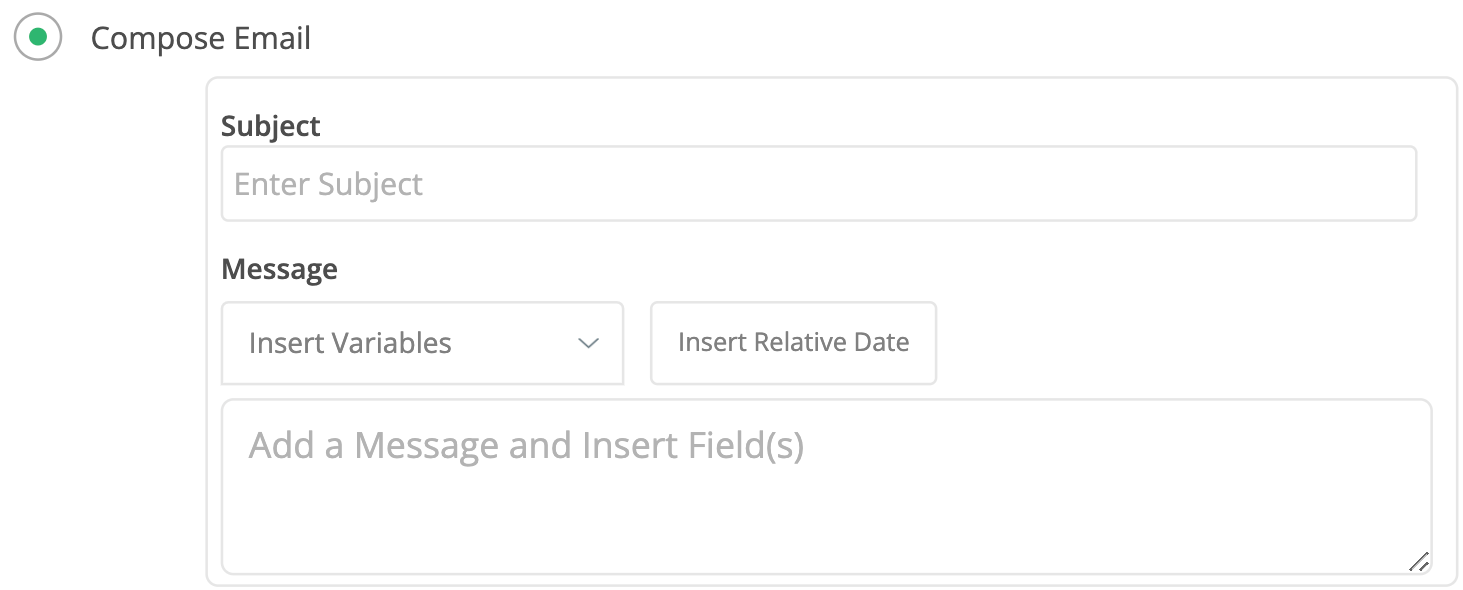Click the Message section label
The image size is (1463, 590).
(x=279, y=269)
